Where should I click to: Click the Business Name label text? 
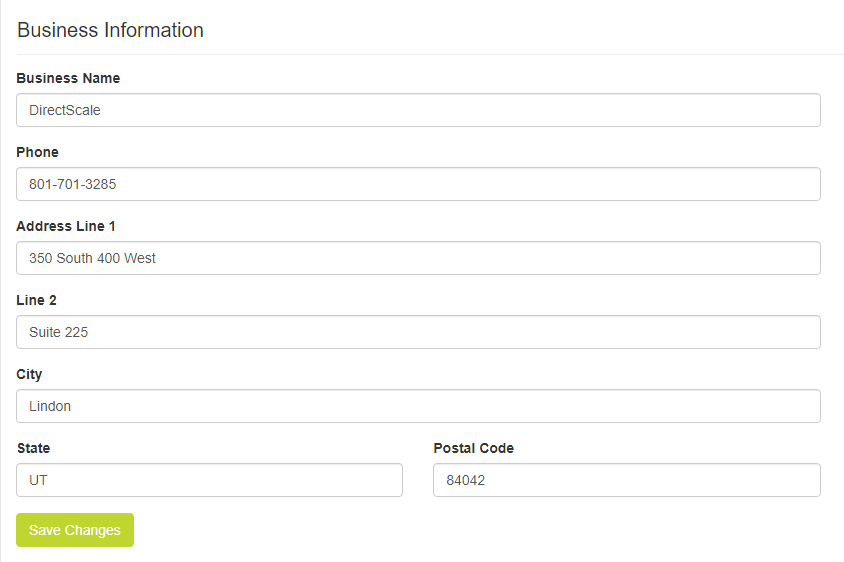point(68,78)
